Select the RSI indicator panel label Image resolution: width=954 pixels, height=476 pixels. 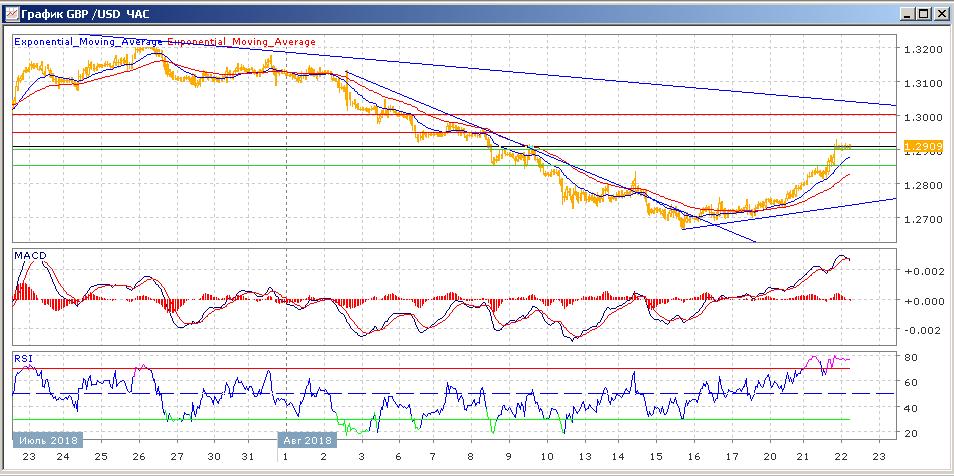tap(23, 356)
